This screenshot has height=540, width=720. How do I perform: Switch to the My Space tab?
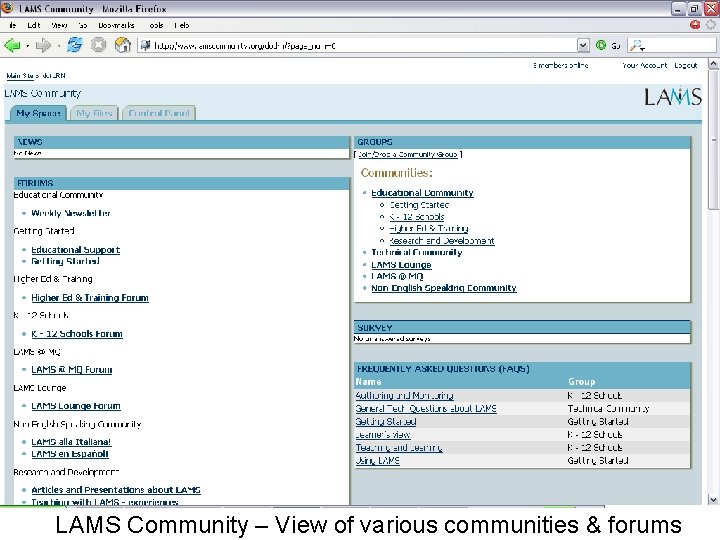39,113
